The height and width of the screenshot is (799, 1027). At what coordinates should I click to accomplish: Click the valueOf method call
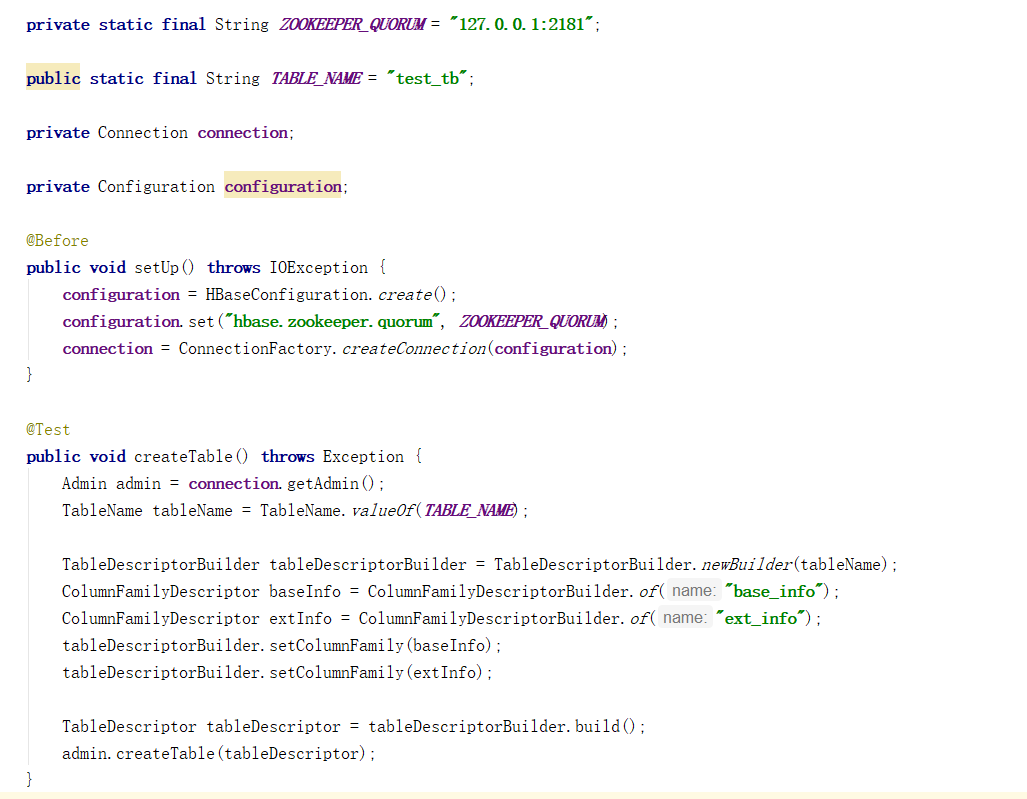point(383,510)
